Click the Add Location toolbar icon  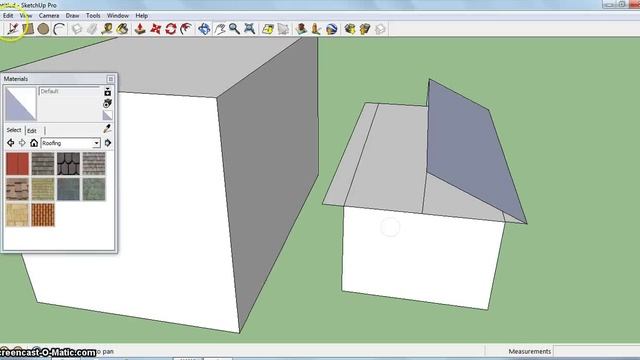[268, 29]
